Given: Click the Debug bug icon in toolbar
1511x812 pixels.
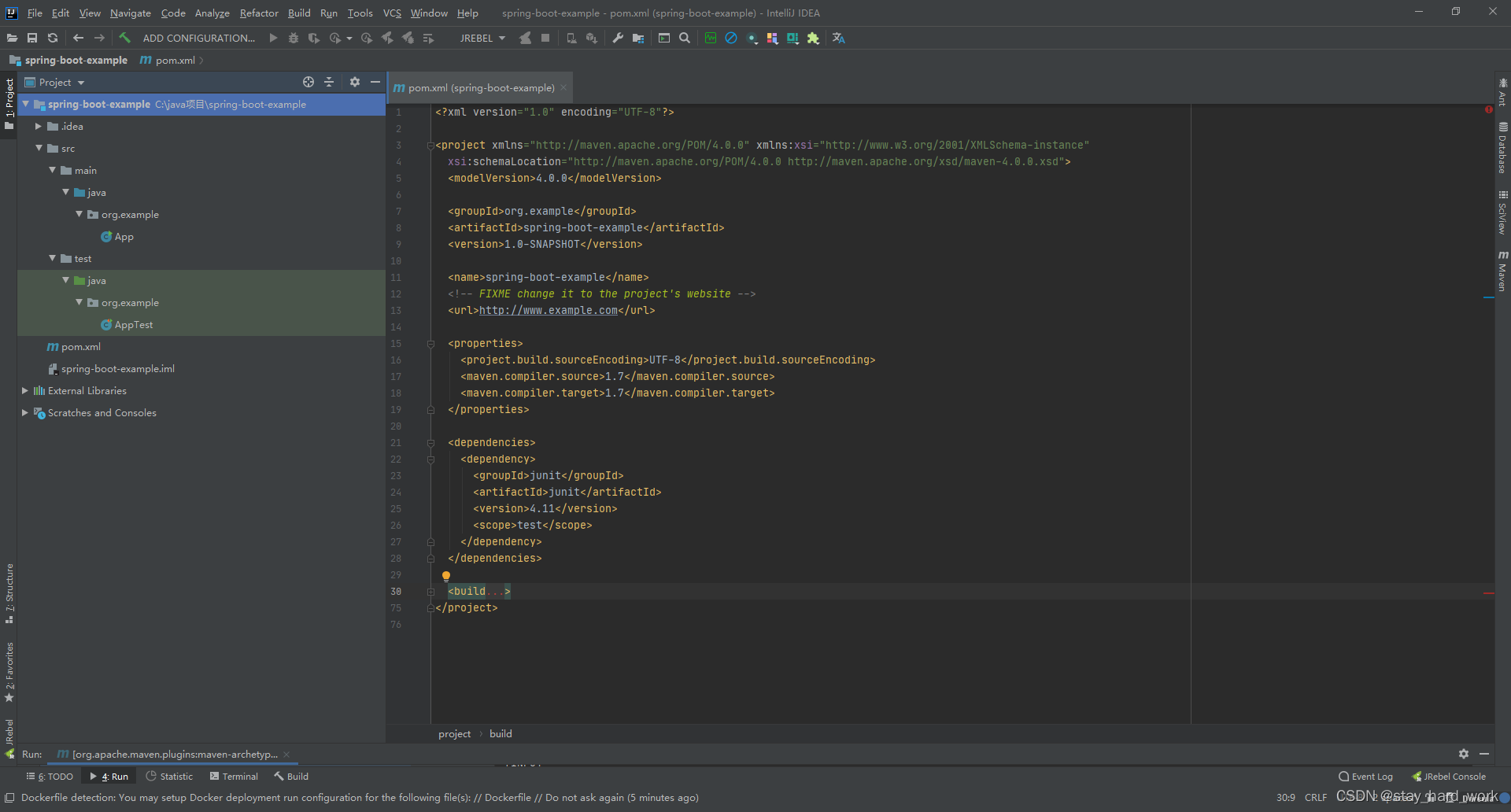Looking at the screenshot, I should [x=294, y=38].
